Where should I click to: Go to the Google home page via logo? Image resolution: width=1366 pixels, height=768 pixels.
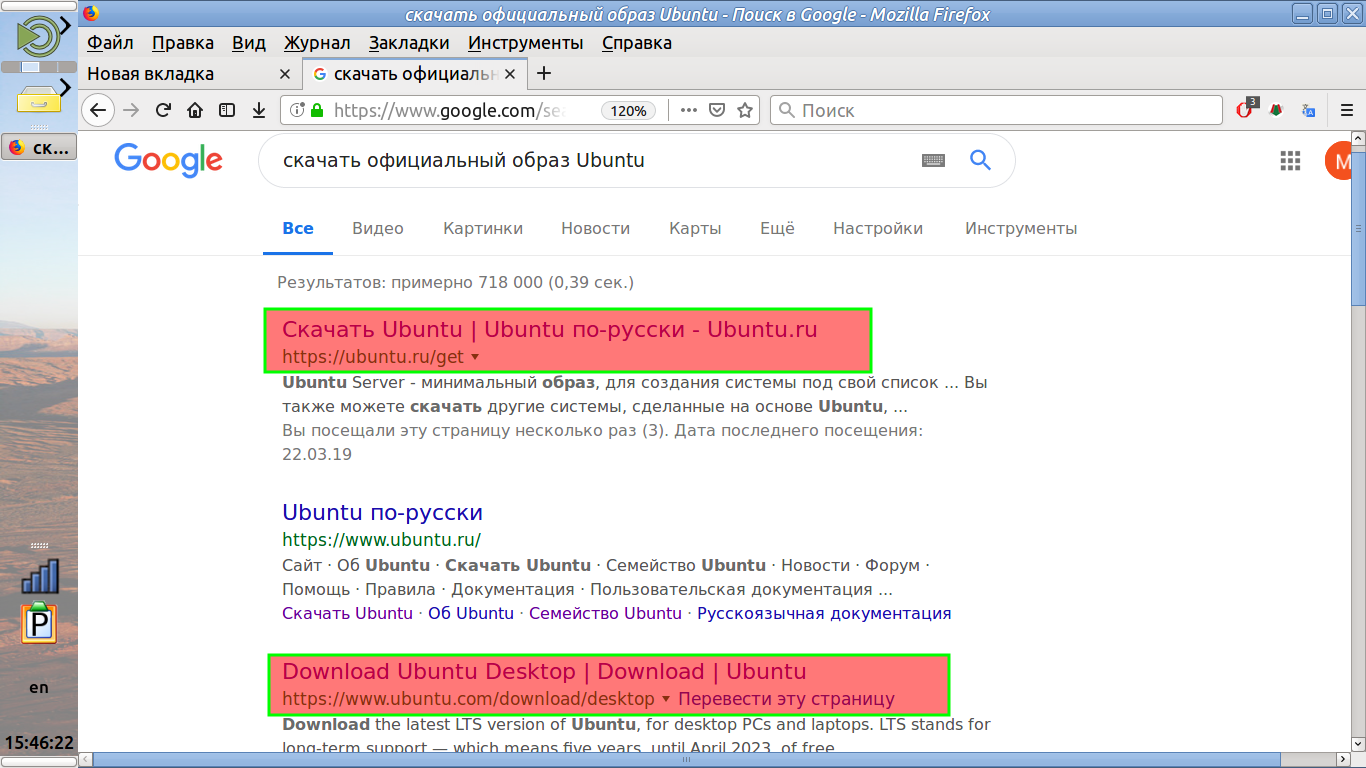[x=168, y=160]
